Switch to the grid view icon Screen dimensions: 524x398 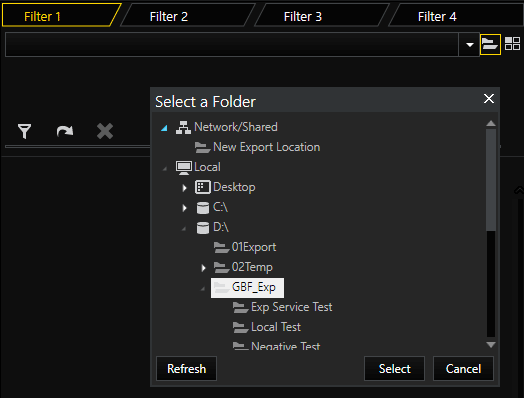click(512, 44)
